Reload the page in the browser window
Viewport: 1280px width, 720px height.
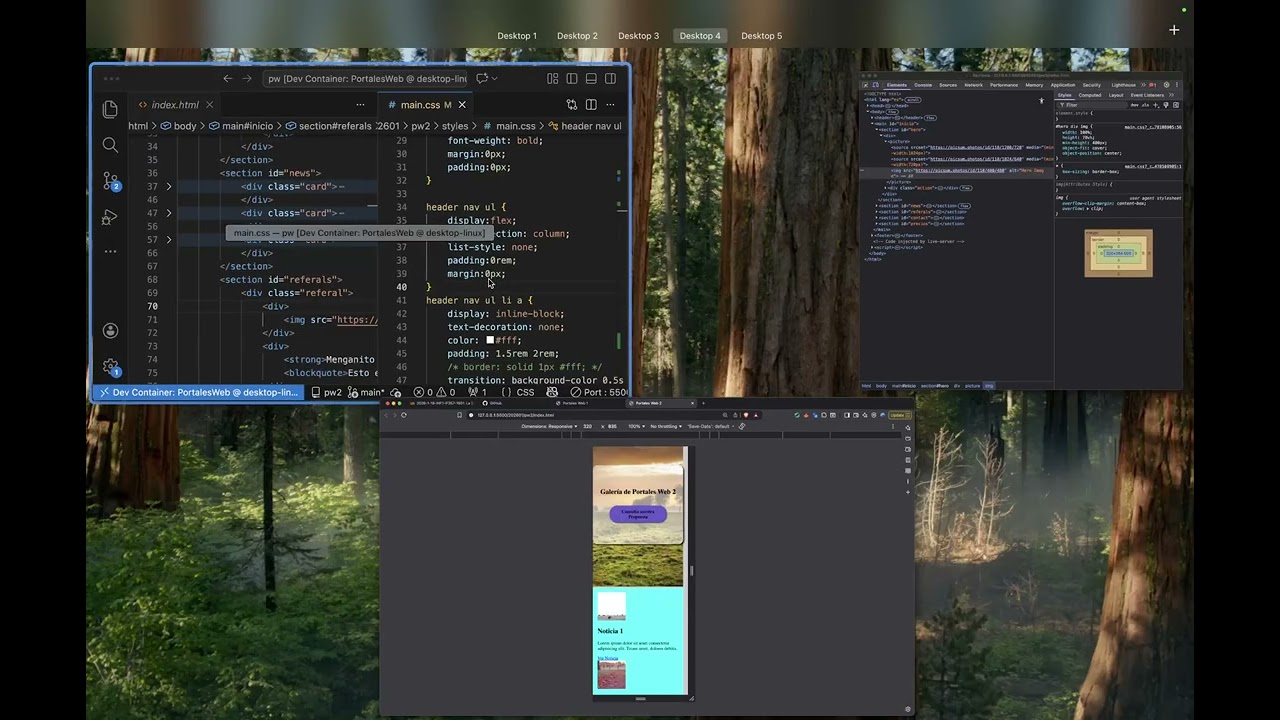pyautogui.click(x=404, y=415)
